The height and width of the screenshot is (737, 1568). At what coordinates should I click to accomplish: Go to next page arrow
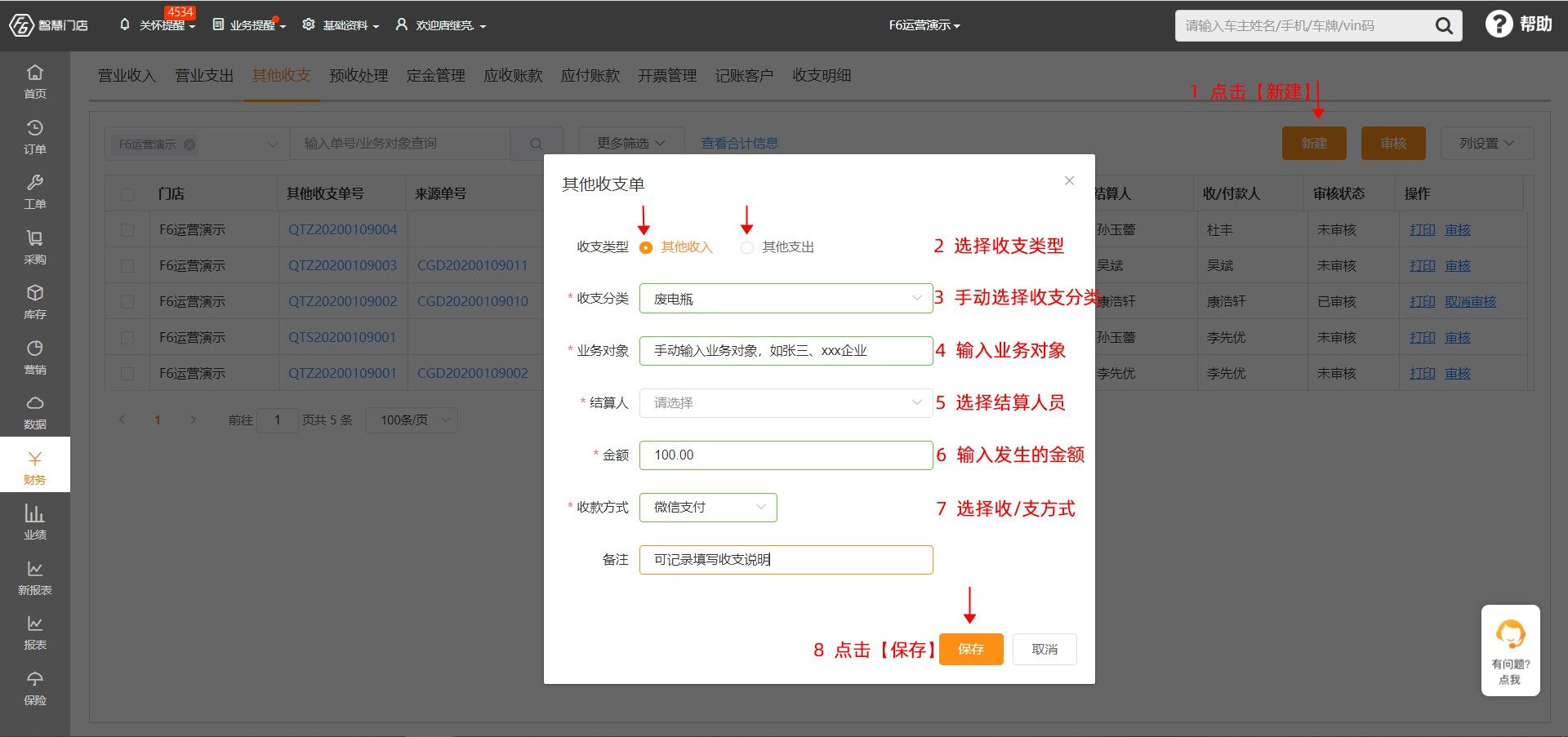(193, 420)
